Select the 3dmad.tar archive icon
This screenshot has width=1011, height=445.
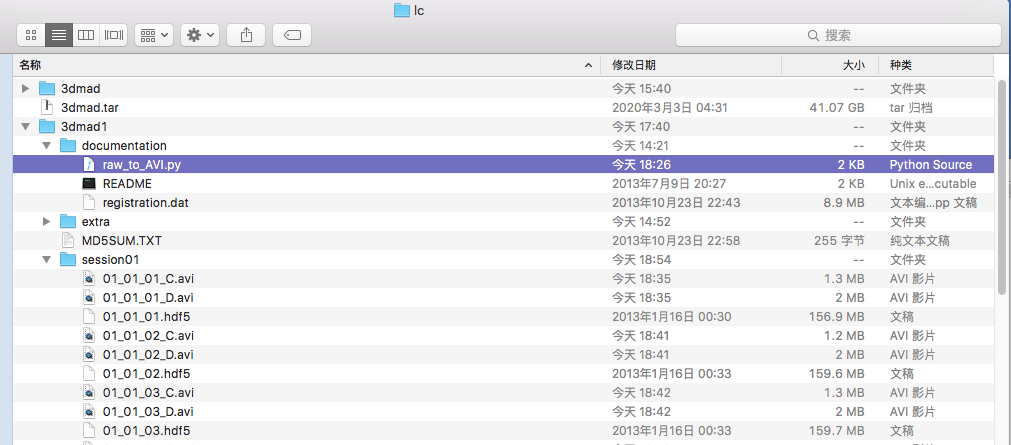pos(47,107)
